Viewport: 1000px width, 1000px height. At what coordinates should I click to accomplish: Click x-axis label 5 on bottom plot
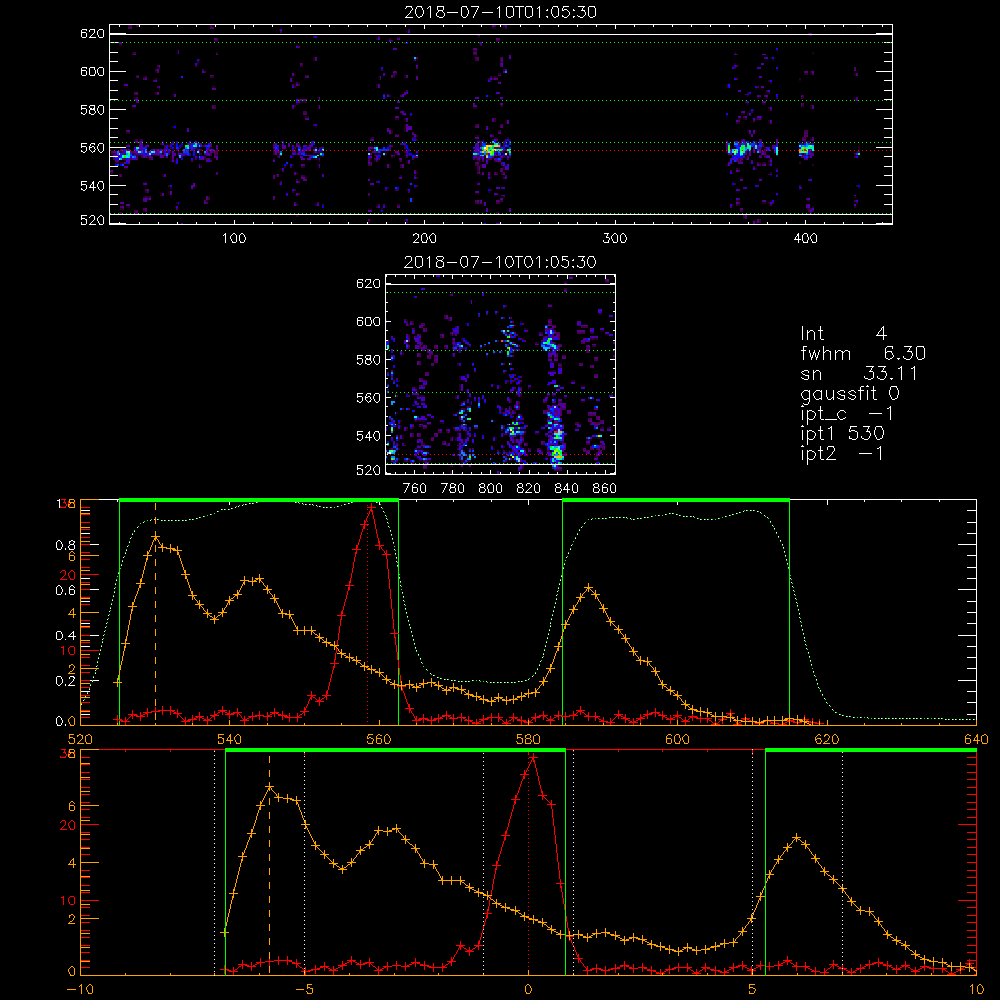(753, 990)
